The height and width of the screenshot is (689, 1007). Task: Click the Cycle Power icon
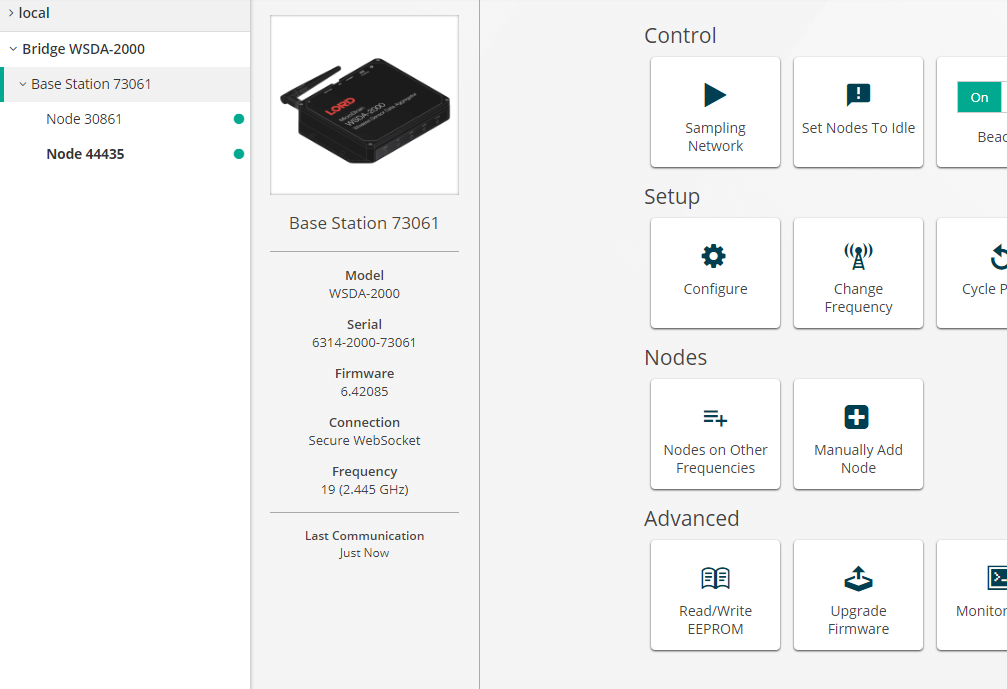coord(998,257)
